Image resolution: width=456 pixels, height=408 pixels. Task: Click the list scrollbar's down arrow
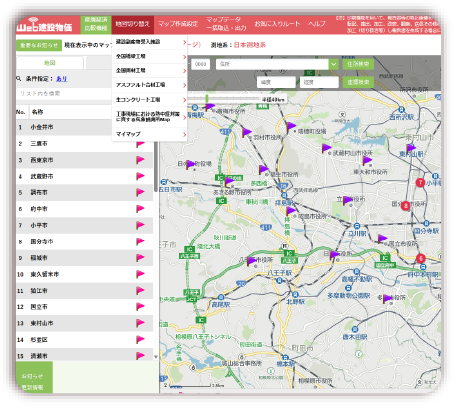[156, 357]
